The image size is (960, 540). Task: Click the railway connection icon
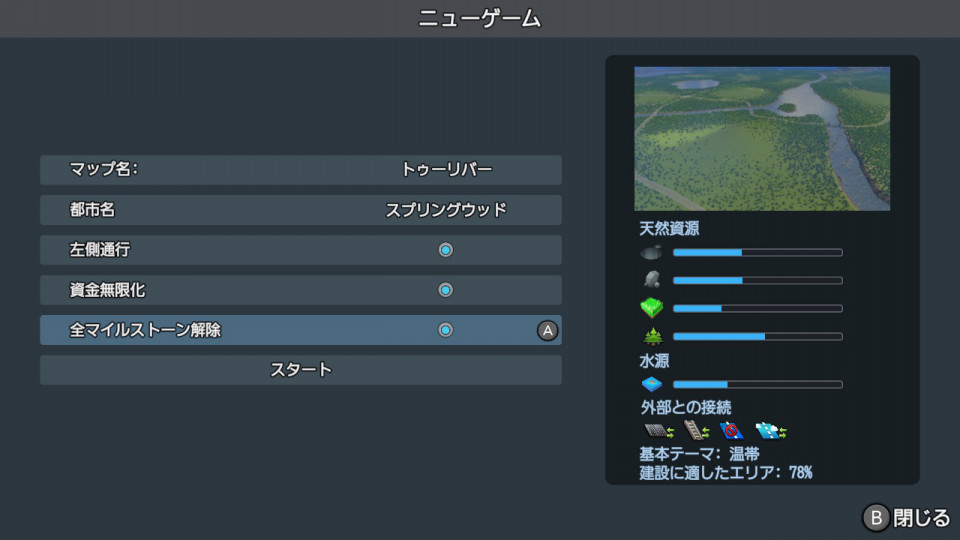coord(697,430)
